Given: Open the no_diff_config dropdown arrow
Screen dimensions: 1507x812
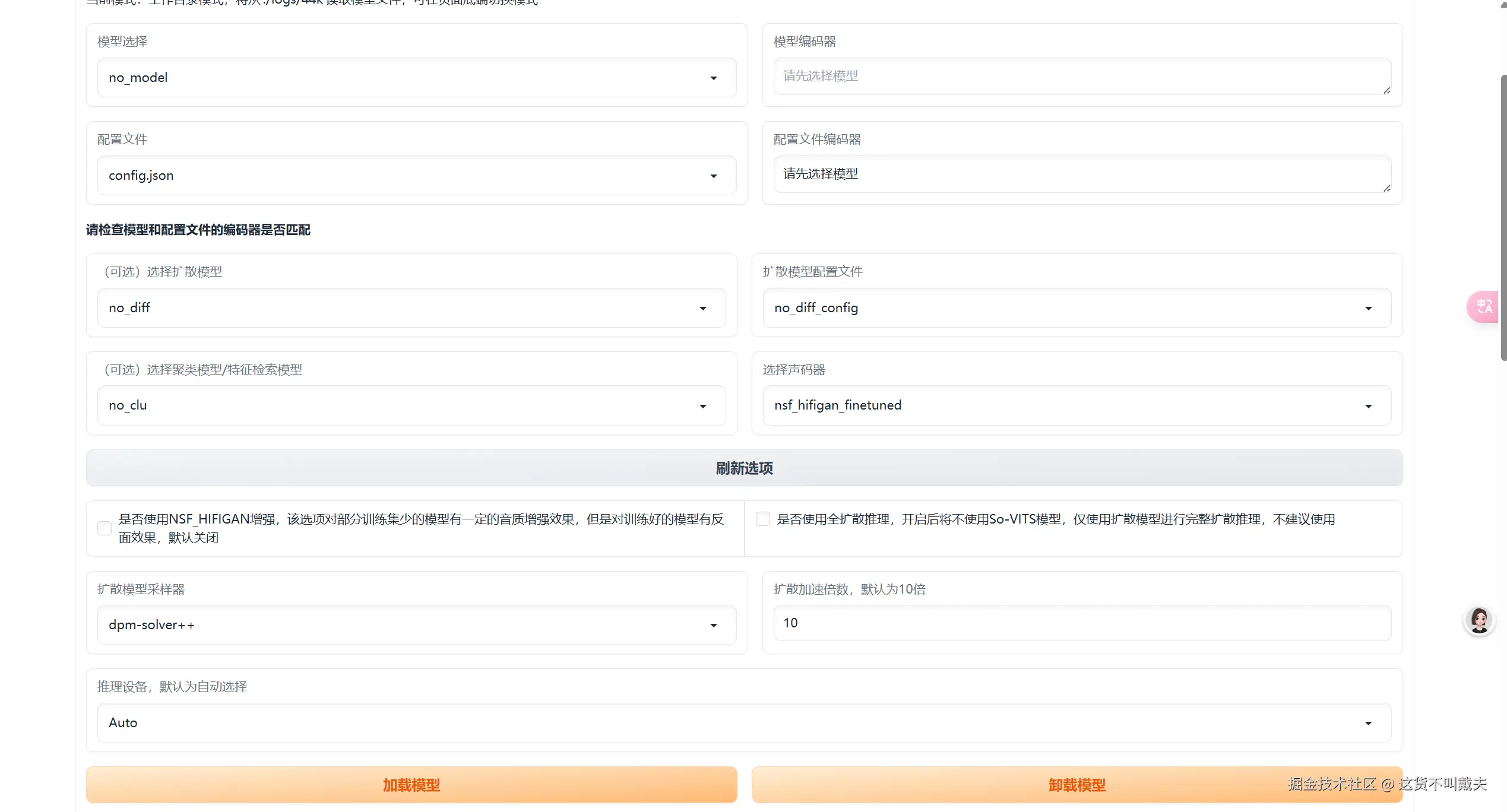Looking at the screenshot, I should click(1369, 308).
